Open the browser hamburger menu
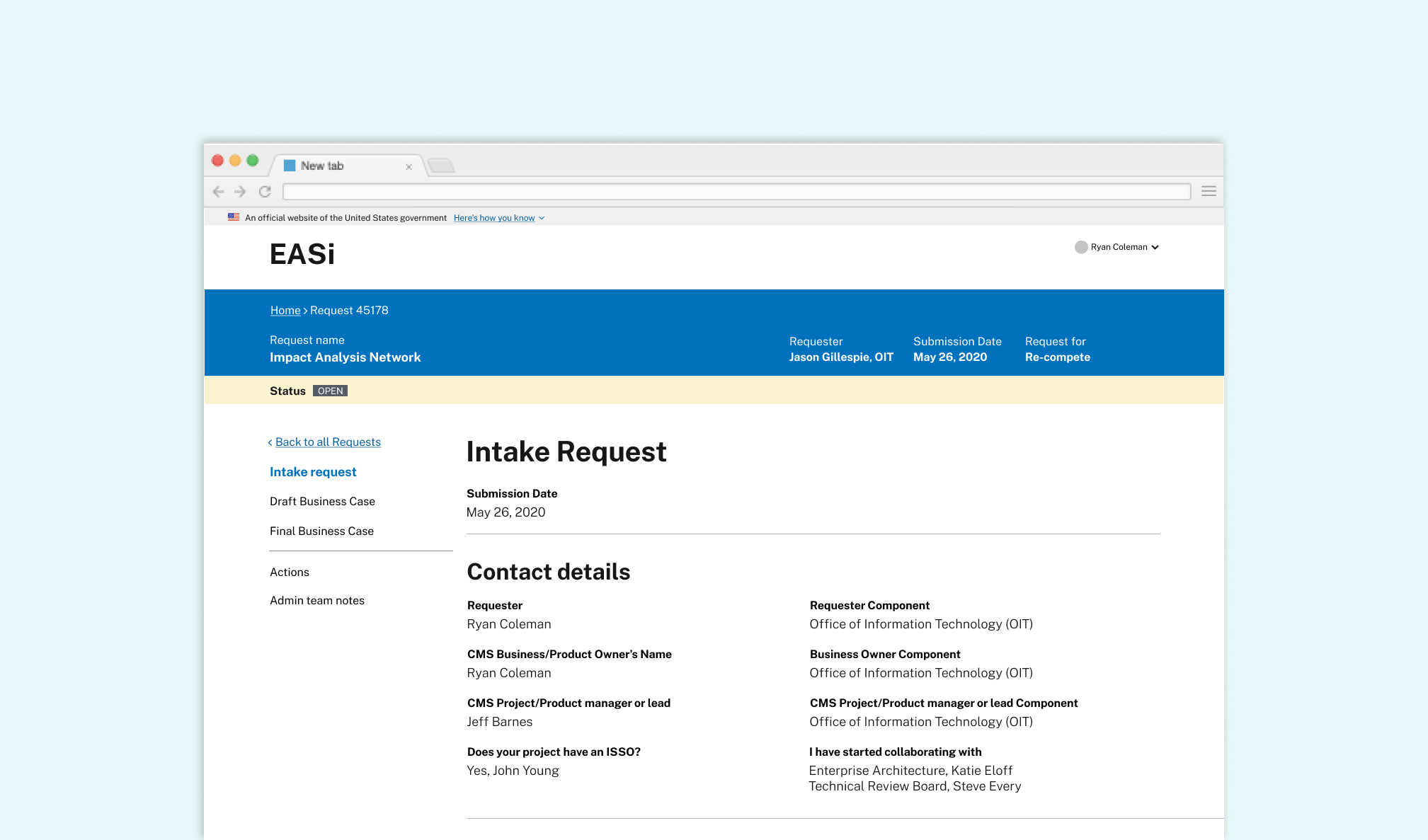This screenshot has width=1428, height=840. click(x=1209, y=191)
